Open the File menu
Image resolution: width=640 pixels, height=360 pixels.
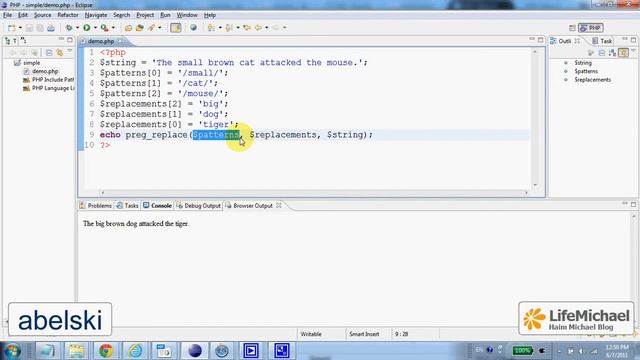click(7, 15)
